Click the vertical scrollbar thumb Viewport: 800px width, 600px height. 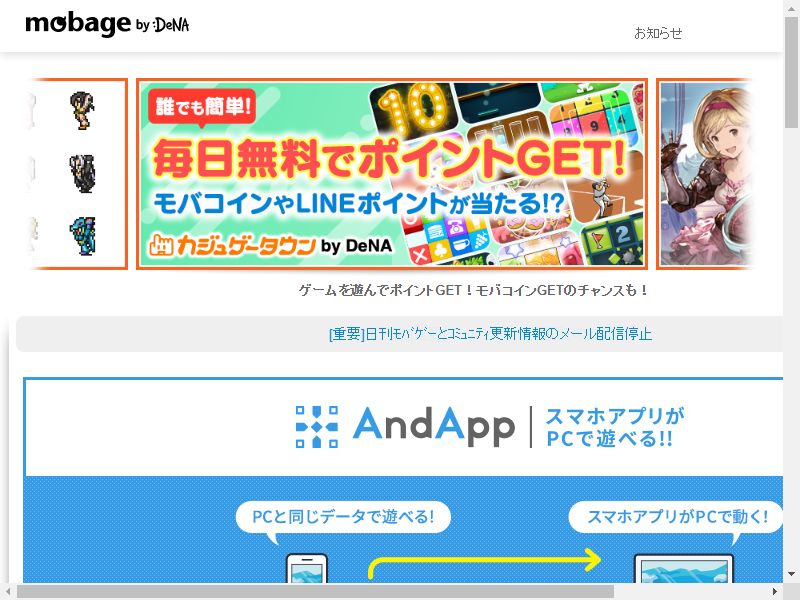pos(792,71)
